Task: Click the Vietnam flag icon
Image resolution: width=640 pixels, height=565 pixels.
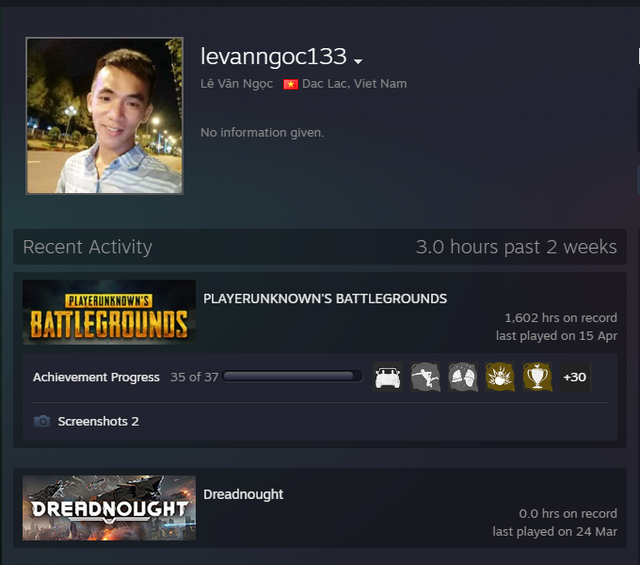Action: click(x=290, y=84)
